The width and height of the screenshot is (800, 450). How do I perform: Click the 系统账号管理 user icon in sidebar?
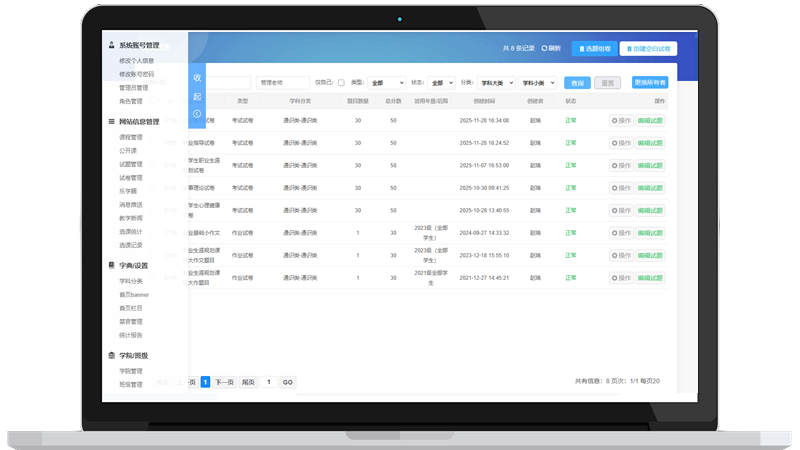111,45
